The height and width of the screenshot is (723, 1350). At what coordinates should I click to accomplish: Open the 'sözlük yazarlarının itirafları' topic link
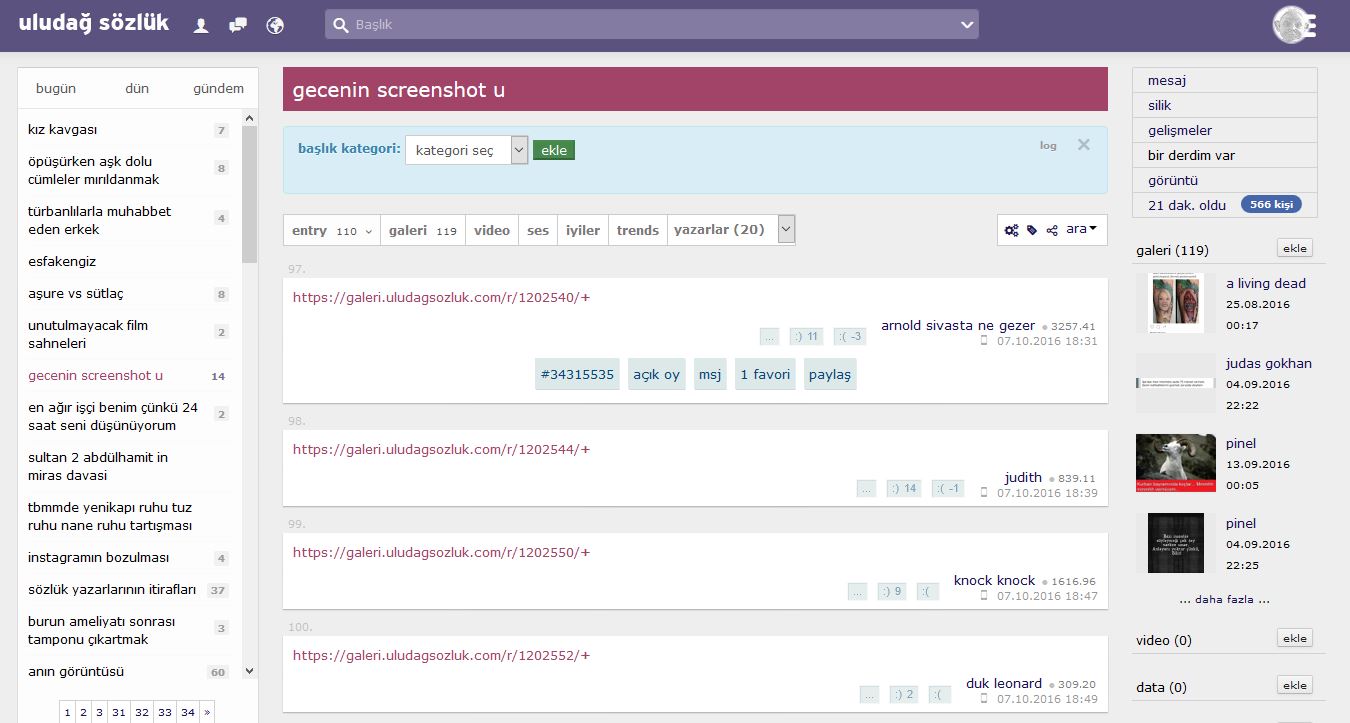click(112, 589)
